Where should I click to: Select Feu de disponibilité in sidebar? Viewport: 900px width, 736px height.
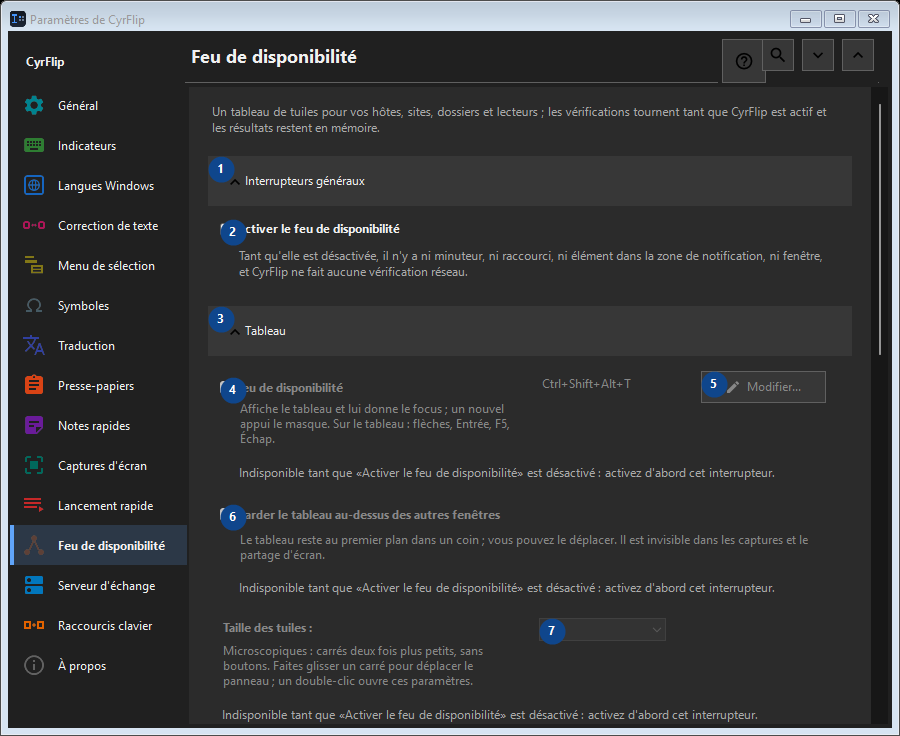point(99,545)
